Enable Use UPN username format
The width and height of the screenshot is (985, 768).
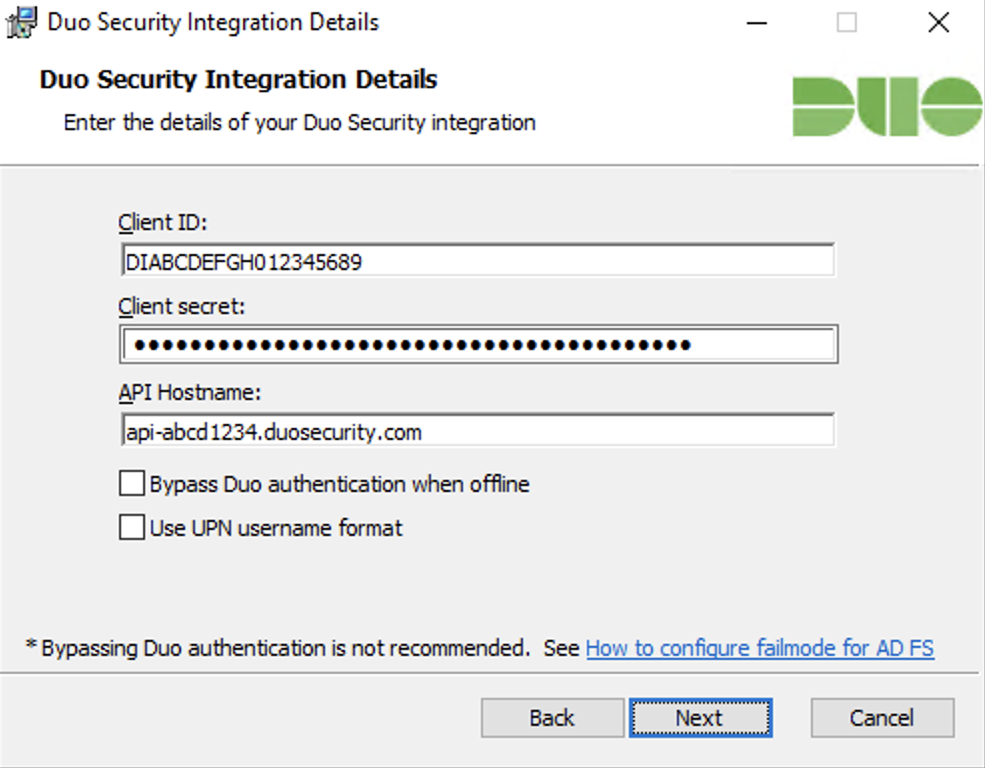point(131,527)
